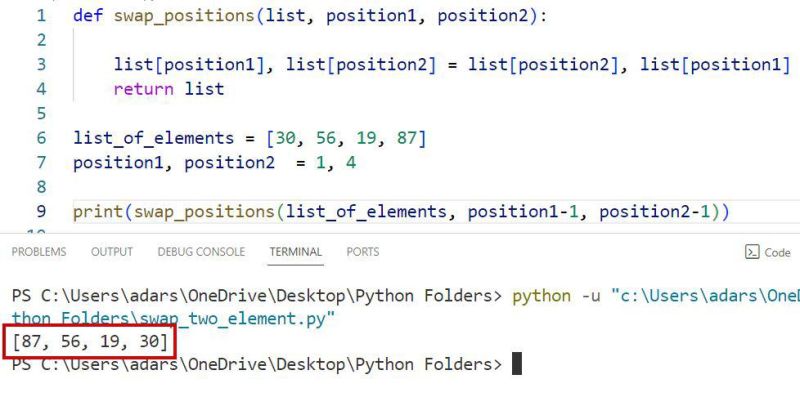The image size is (800, 397).
Task: Click the def keyword on line 1
Action: click(88, 16)
